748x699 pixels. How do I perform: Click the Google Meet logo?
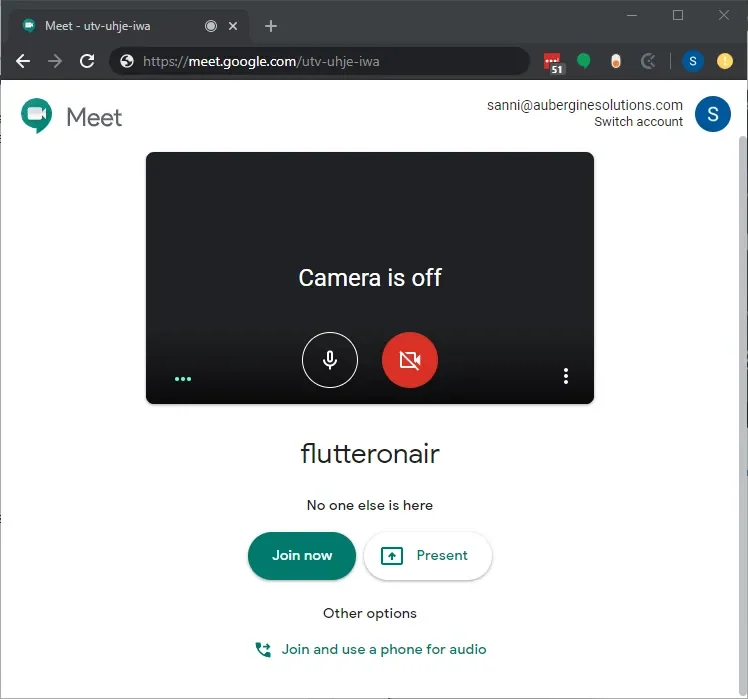(x=72, y=116)
